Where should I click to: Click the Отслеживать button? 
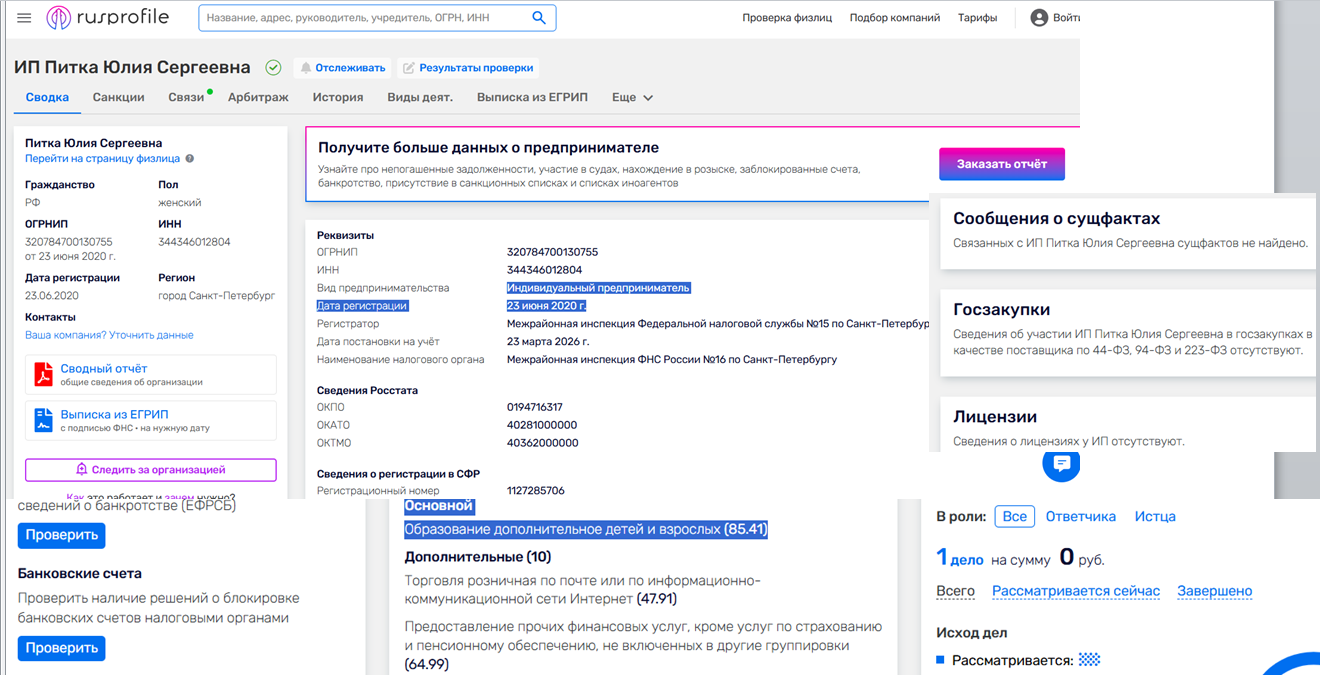(343, 68)
